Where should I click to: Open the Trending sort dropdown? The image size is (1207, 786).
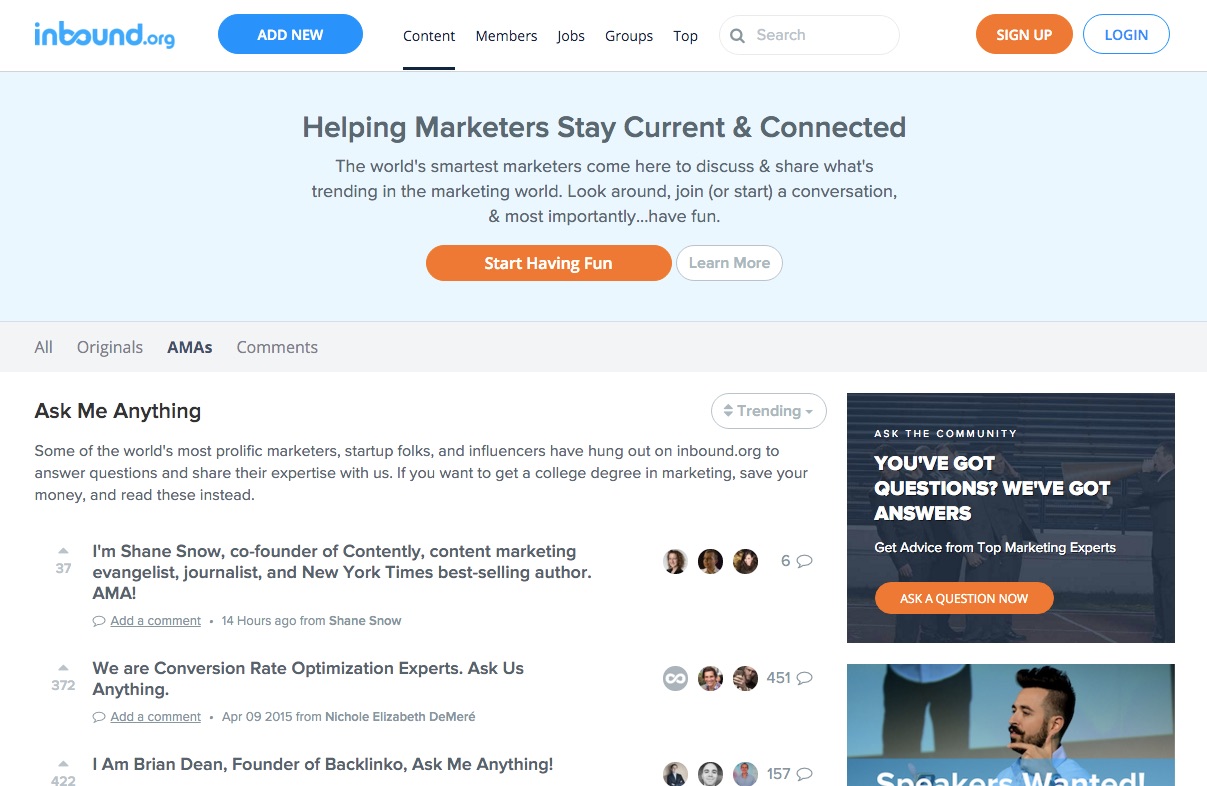(768, 411)
